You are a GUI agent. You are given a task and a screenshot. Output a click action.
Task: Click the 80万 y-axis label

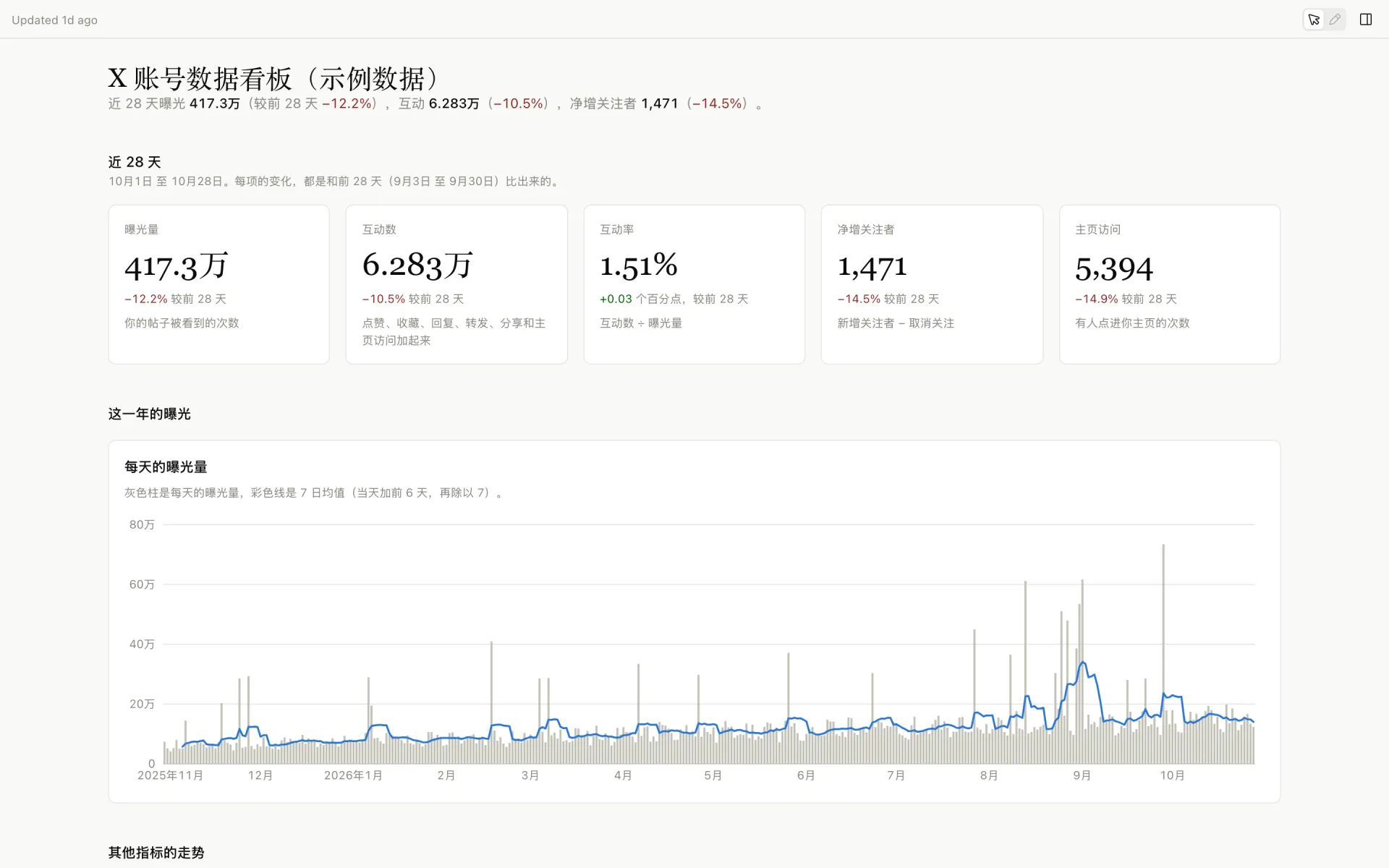click(x=142, y=524)
